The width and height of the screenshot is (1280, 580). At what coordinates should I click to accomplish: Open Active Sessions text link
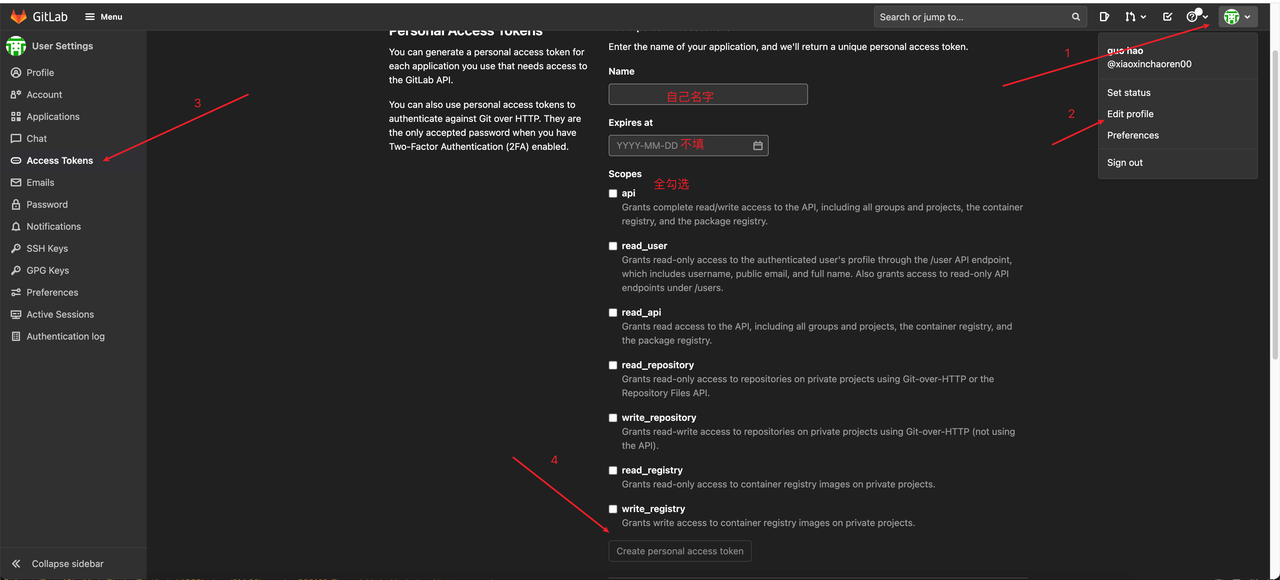click(x=60, y=315)
